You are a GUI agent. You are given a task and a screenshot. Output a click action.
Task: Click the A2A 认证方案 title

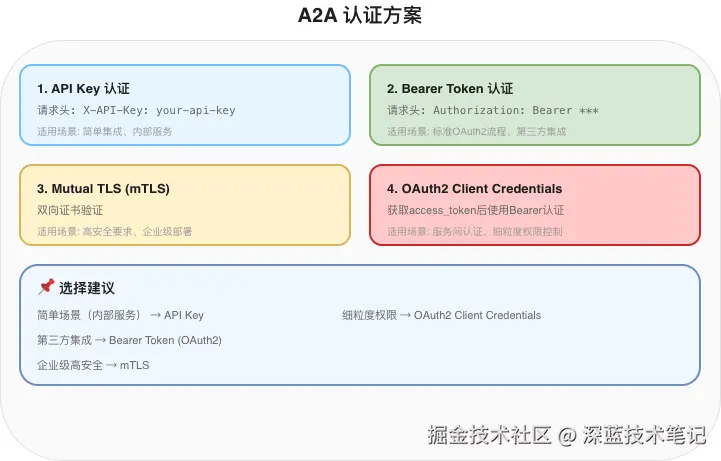click(360, 17)
